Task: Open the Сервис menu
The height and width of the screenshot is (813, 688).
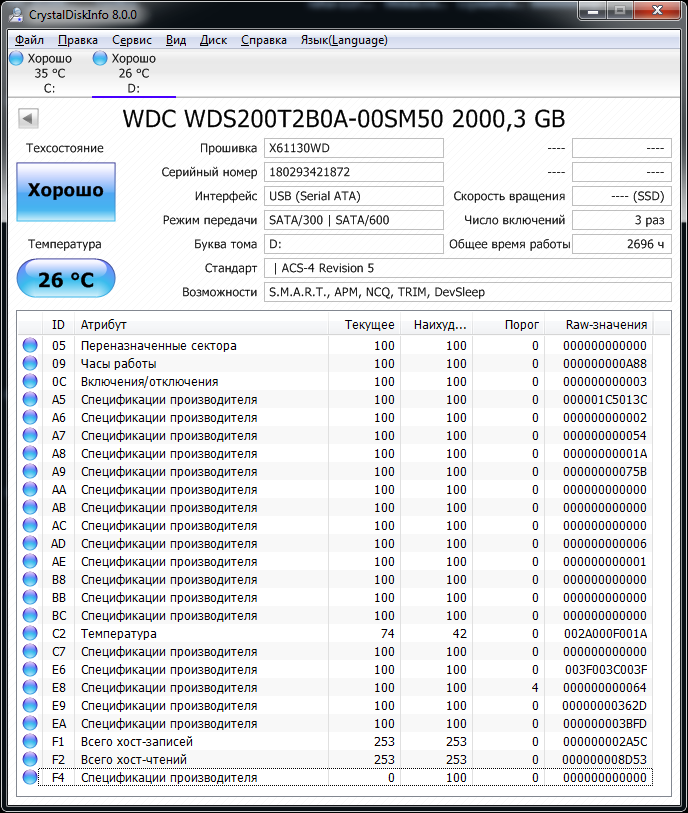Action: [x=132, y=40]
